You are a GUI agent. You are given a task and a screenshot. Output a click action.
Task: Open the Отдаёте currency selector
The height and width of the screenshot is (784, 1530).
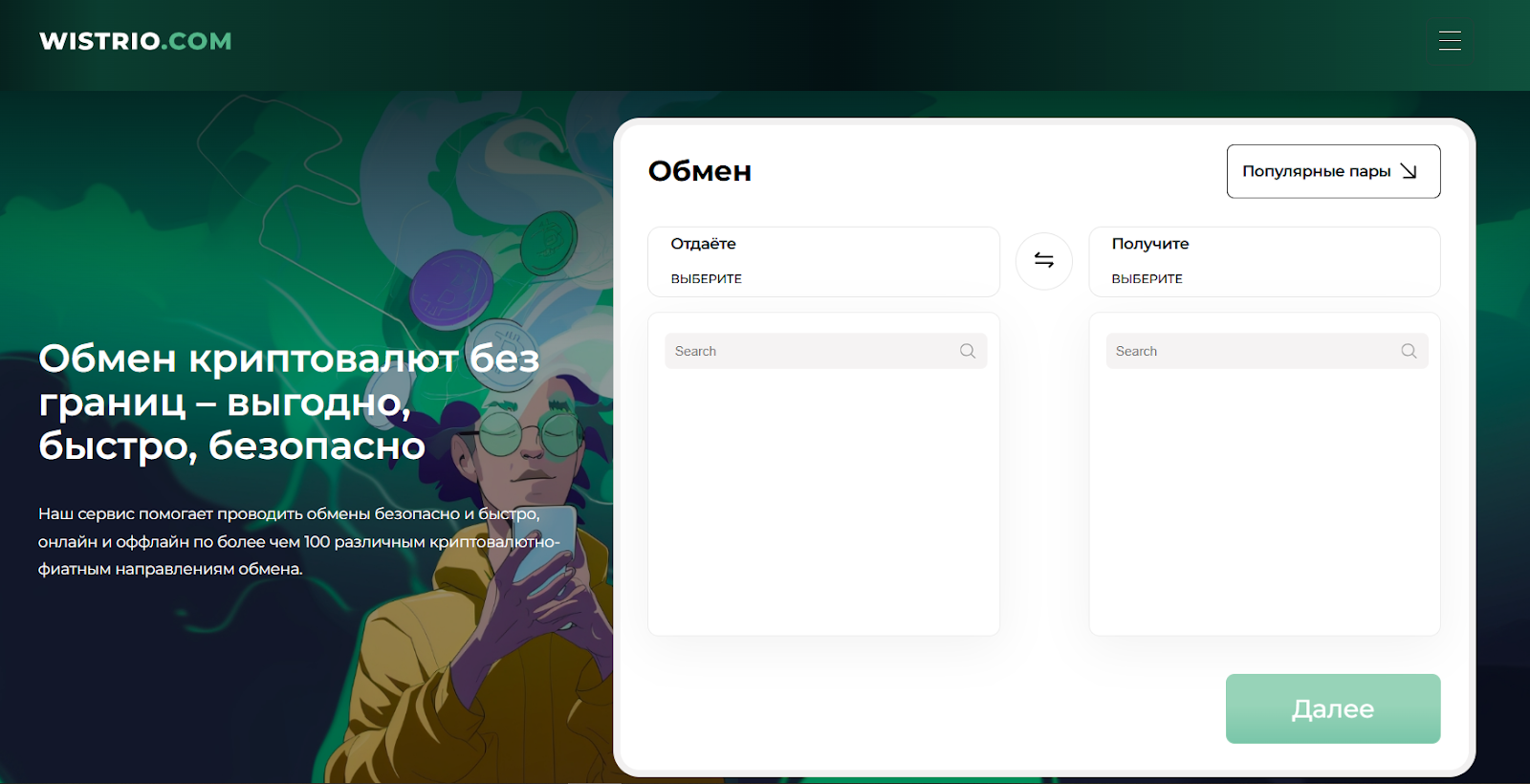(x=822, y=261)
